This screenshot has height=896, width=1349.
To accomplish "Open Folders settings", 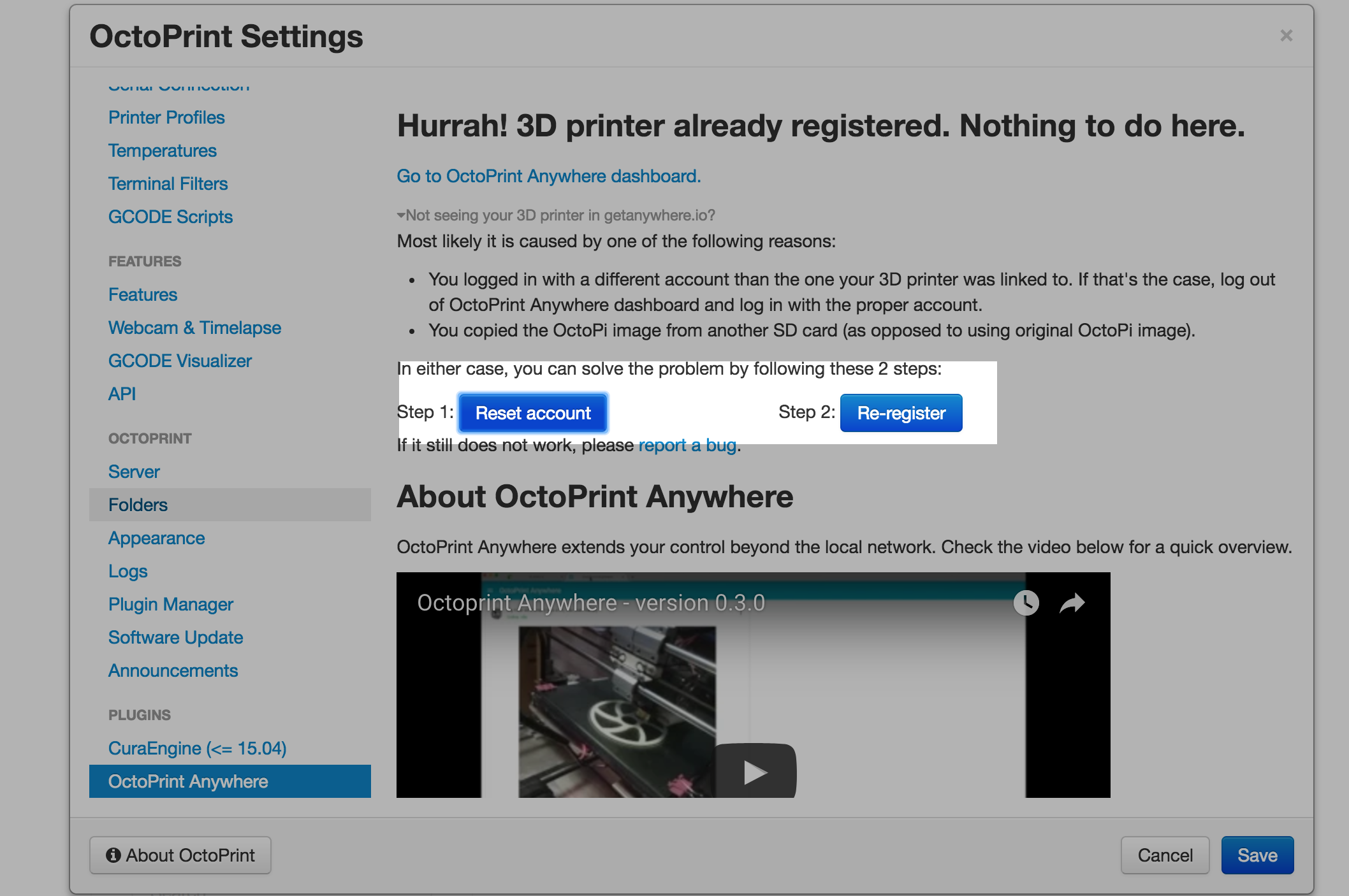I will coord(230,505).
